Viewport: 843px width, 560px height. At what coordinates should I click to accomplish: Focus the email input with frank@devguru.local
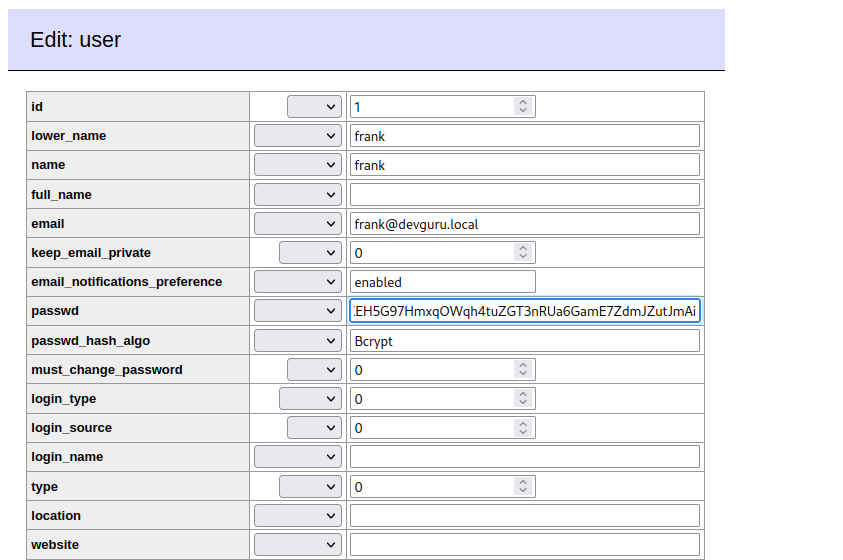(x=524, y=224)
